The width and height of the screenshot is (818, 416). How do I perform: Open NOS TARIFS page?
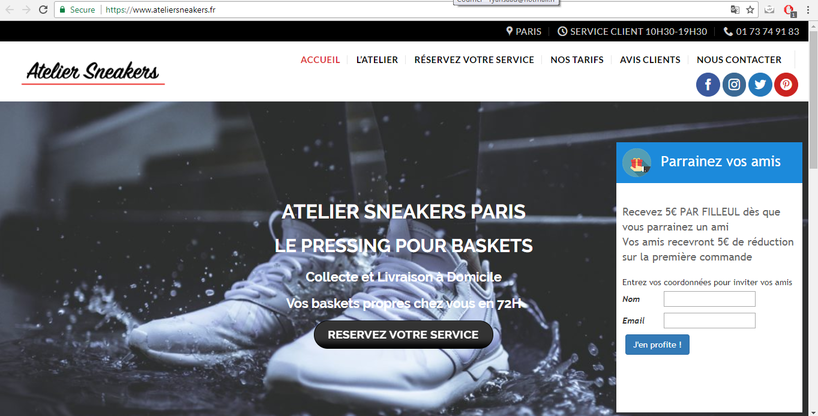click(576, 60)
